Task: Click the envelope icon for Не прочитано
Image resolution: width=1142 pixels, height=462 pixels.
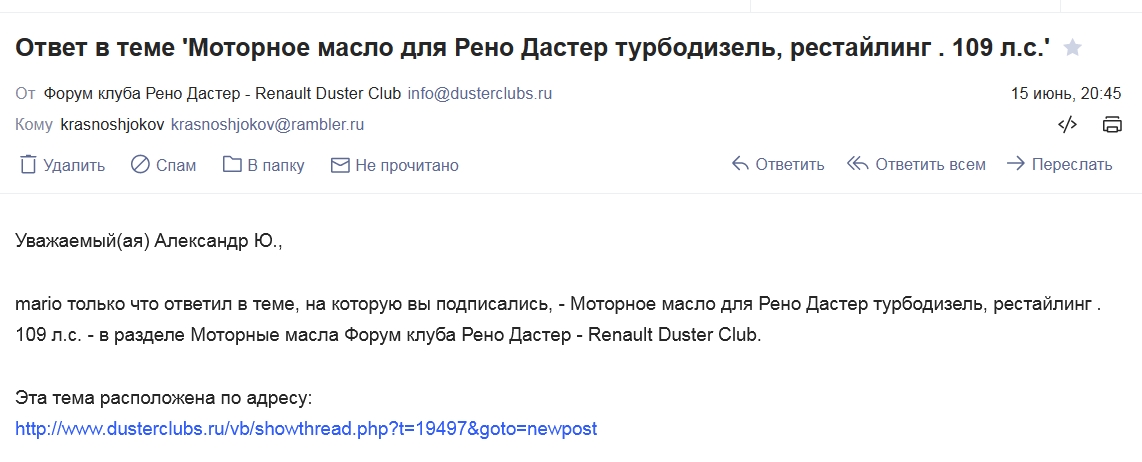Action: 339,165
